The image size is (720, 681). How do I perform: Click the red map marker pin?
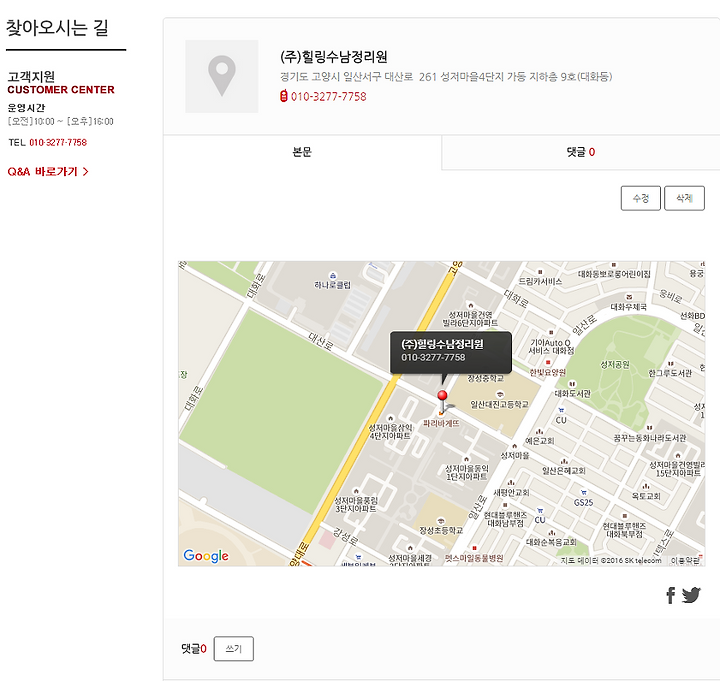coord(442,400)
